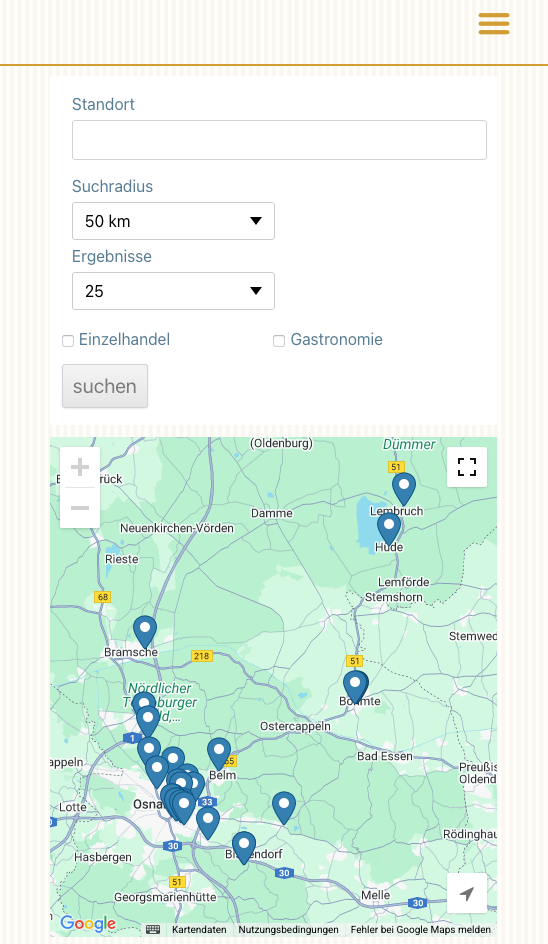Screen dimensions: 548x944
Task: Open Fehler bei Google Maps melden
Action: click(421, 930)
